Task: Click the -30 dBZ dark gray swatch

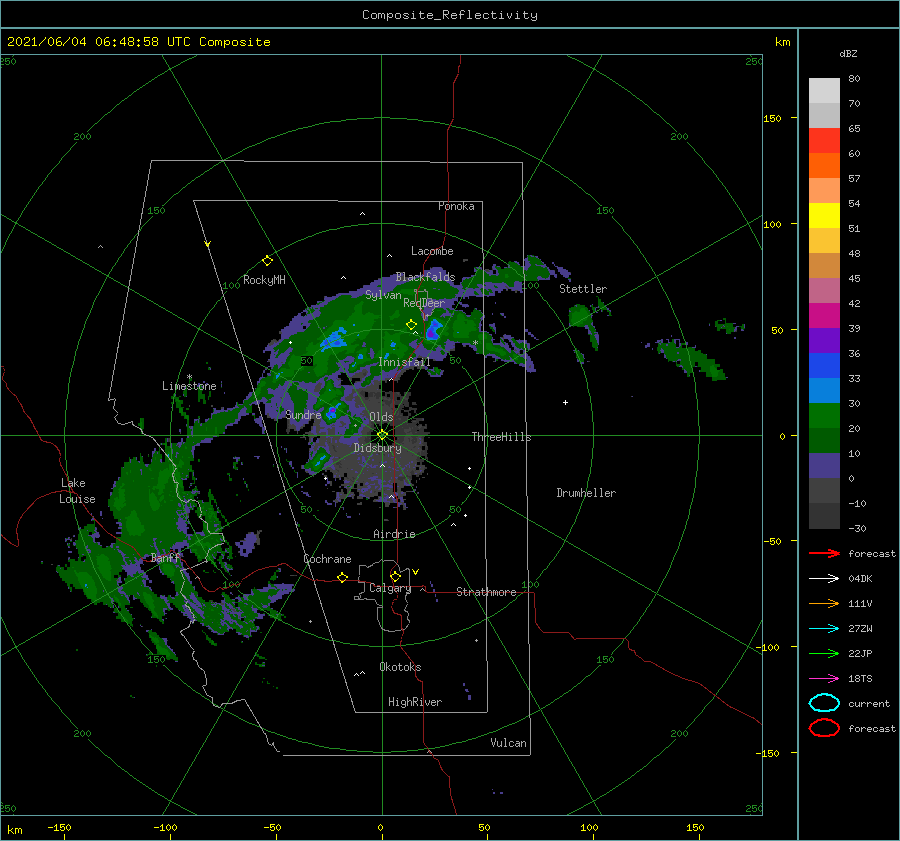Action: [824, 516]
